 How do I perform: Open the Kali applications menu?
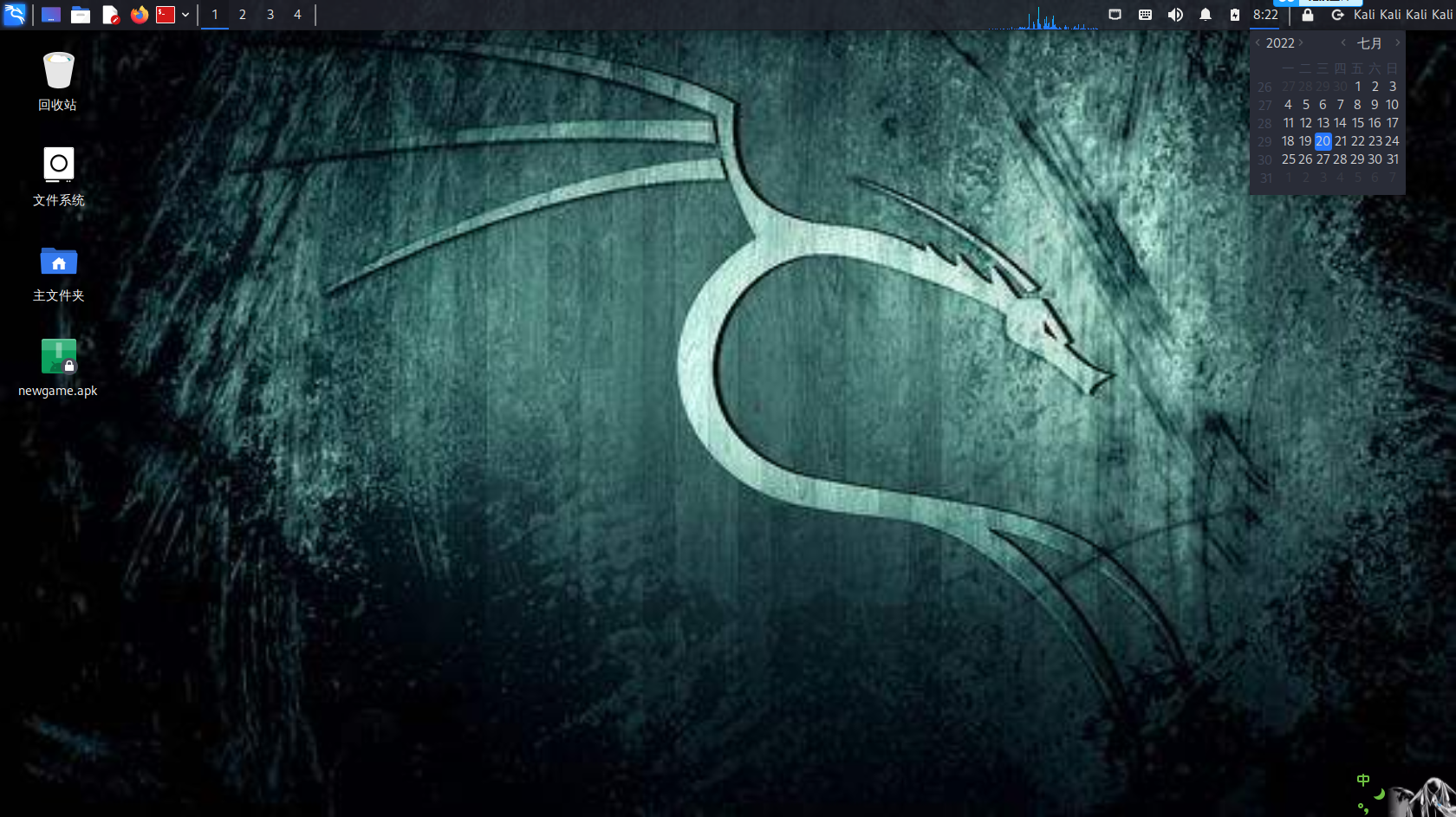tap(15, 15)
